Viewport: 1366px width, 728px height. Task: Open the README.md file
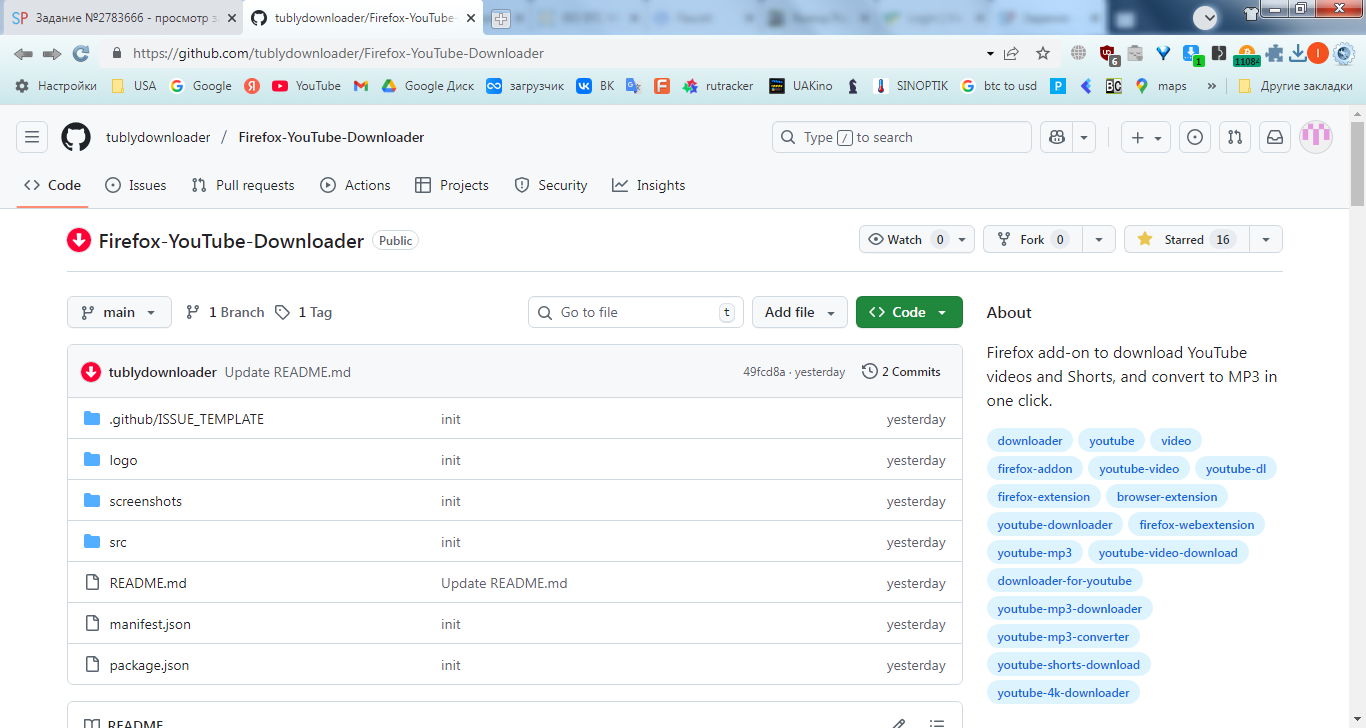pyautogui.click(x=148, y=583)
